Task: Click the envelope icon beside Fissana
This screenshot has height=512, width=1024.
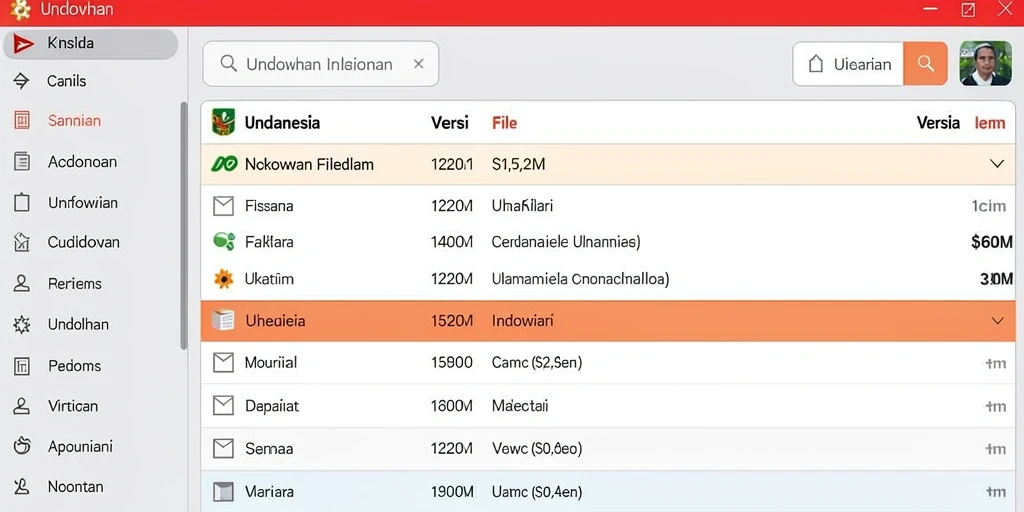Action: pyautogui.click(x=223, y=206)
